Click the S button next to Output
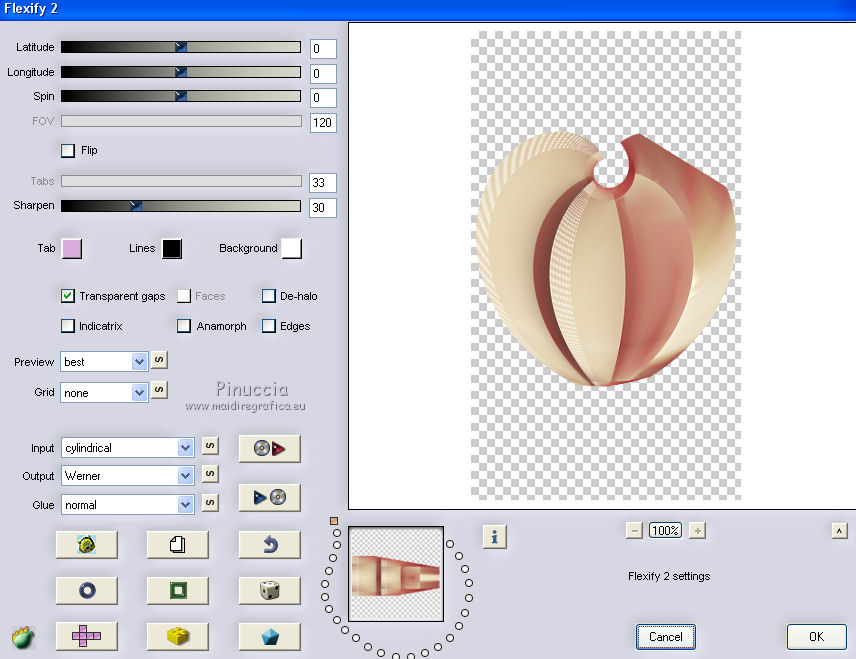856x659 pixels. tap(210, 473)
